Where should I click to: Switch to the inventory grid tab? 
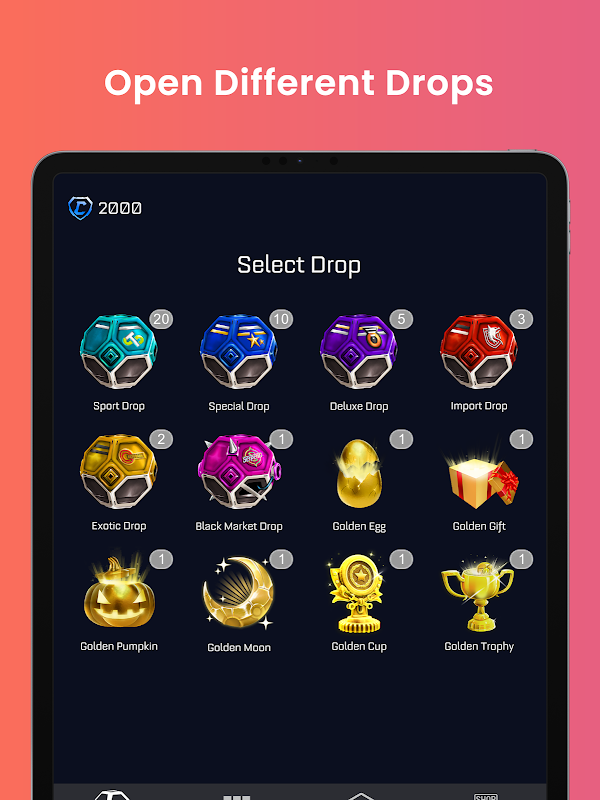click(x=237, y=797)
